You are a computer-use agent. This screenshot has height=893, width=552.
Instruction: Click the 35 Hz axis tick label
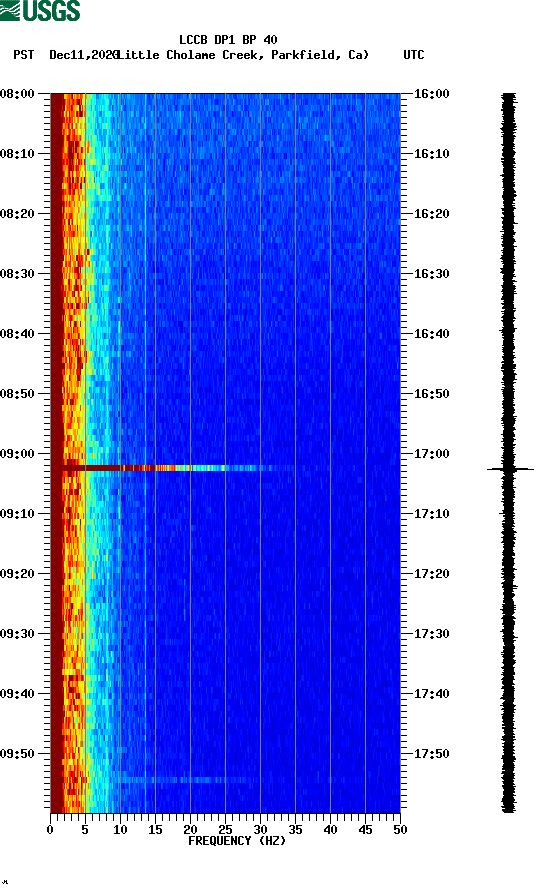pos(295,830)
